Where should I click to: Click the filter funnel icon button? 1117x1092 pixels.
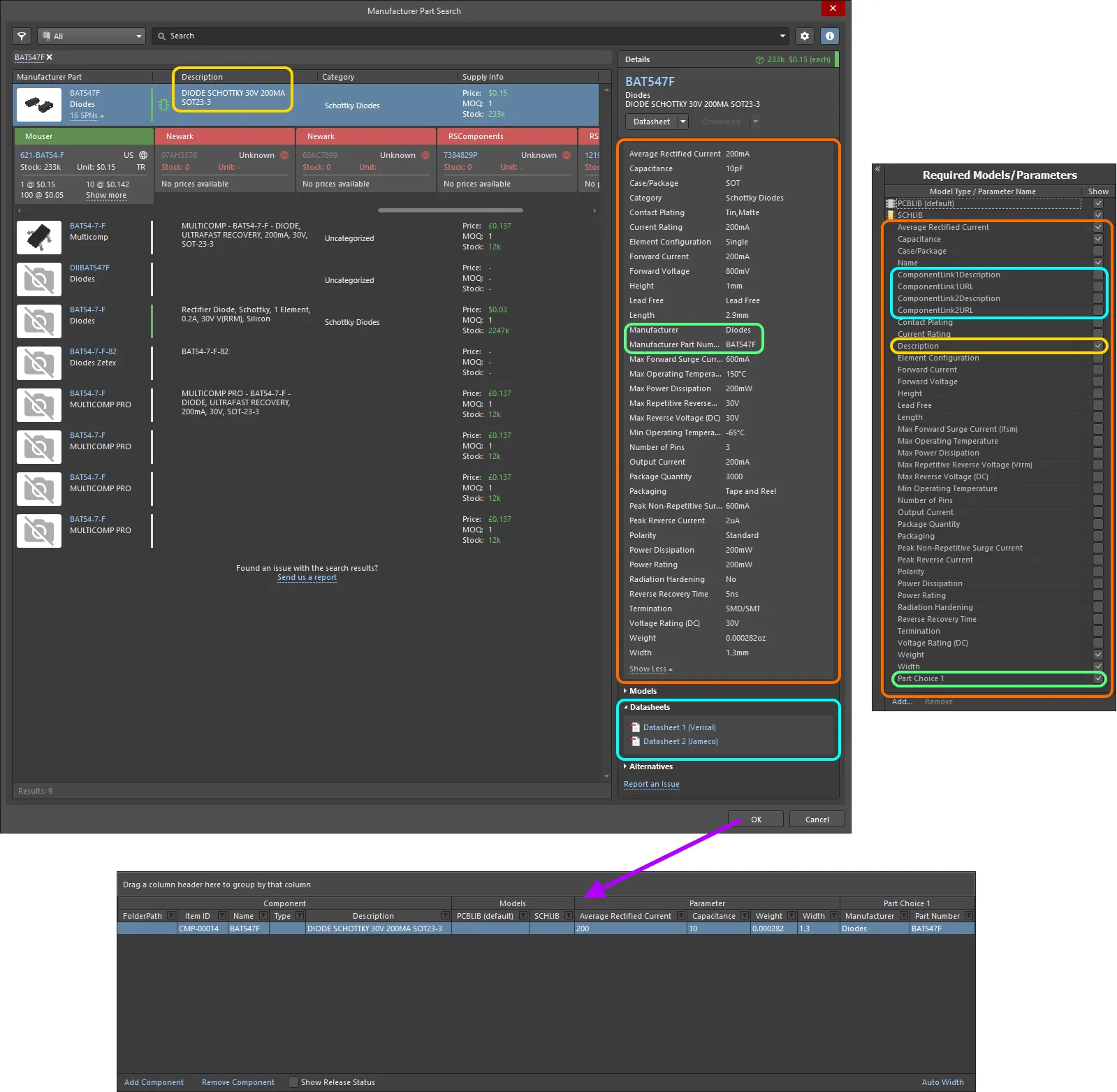coord(22,36)
